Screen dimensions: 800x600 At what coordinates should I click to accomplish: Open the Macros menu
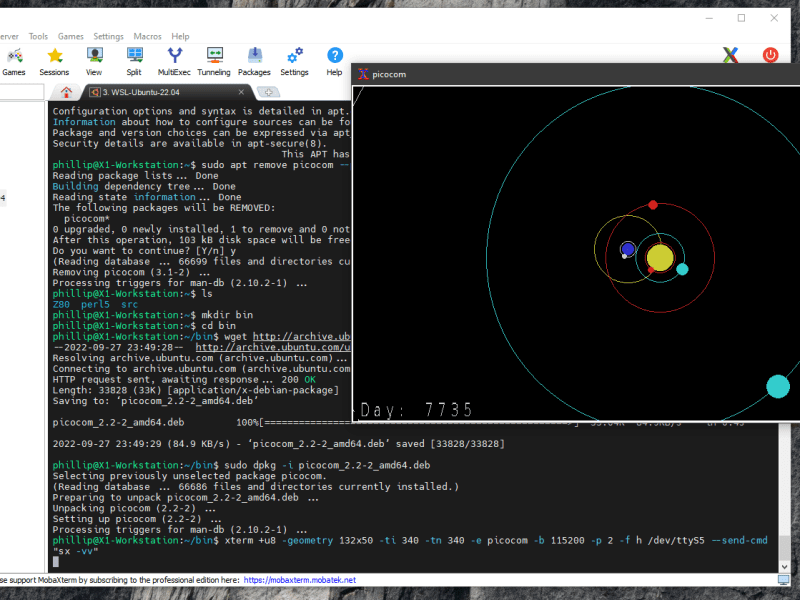pos(147,36)
